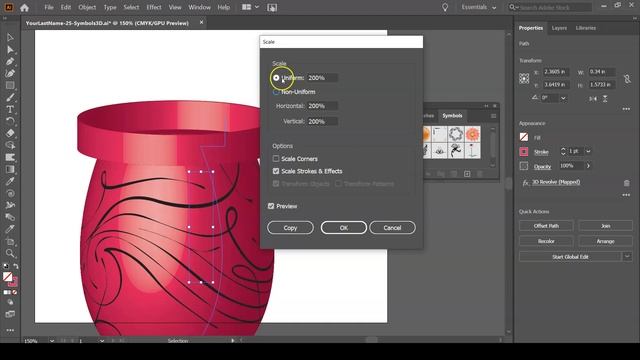The width and height of the screenshot is (640, 360).
Task: Click the Home icon
Action: [x=24, y=7]
